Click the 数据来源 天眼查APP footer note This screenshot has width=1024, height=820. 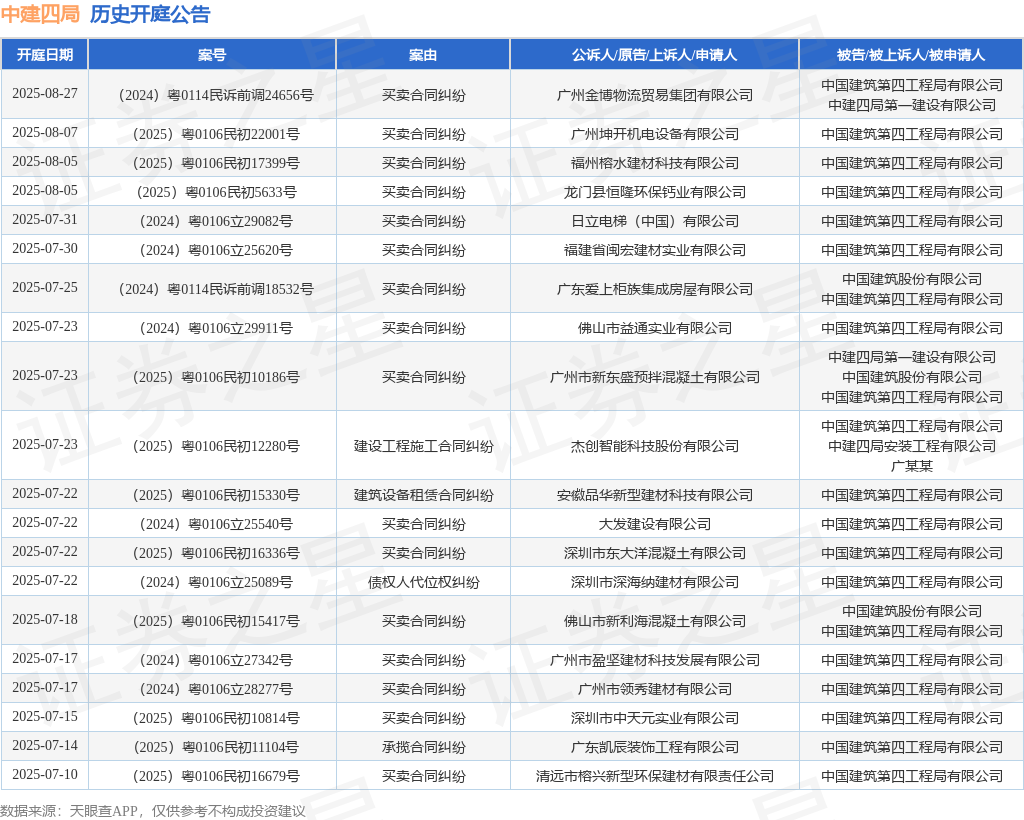[153, 812]
